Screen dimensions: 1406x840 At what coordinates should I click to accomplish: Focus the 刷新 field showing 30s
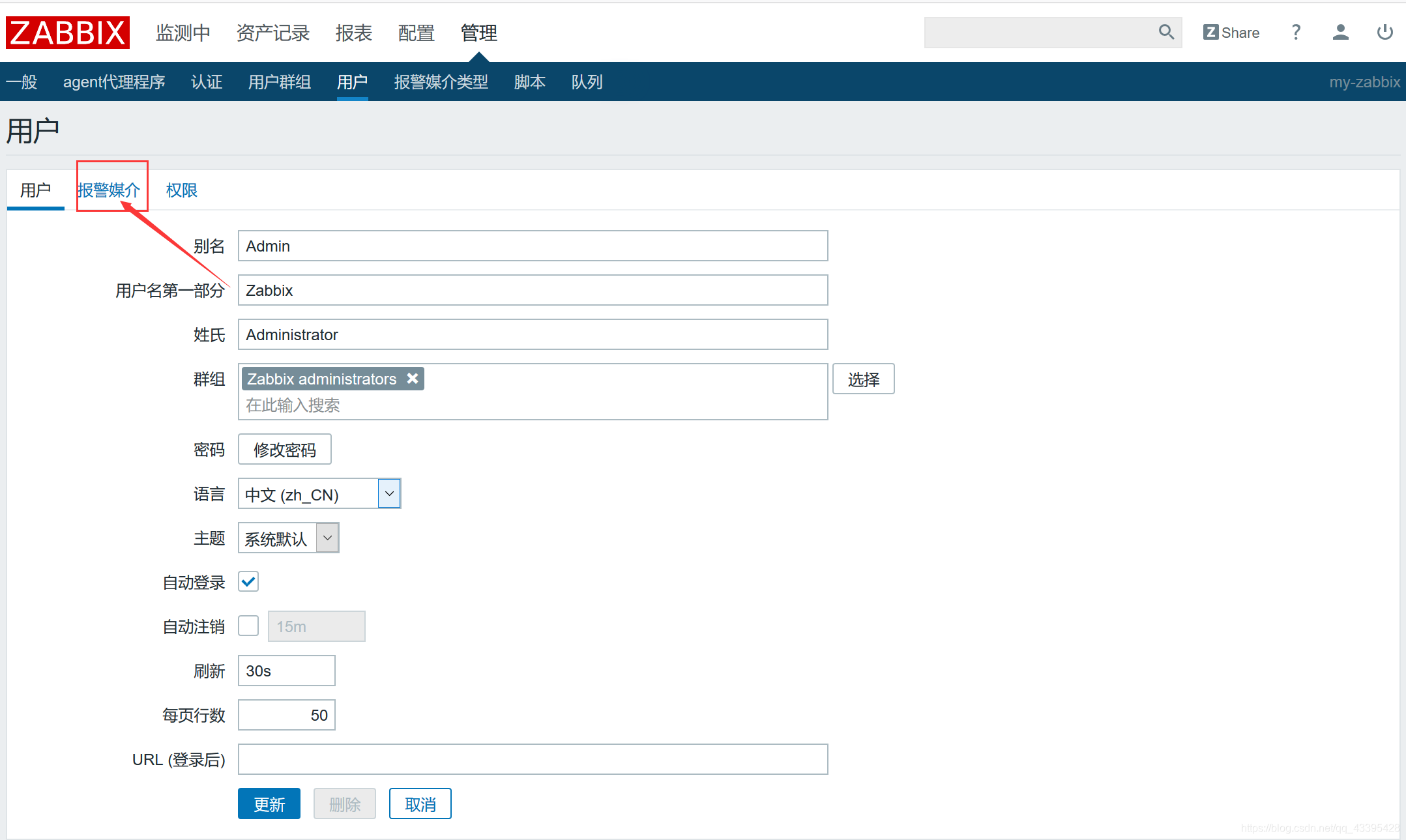287,671
